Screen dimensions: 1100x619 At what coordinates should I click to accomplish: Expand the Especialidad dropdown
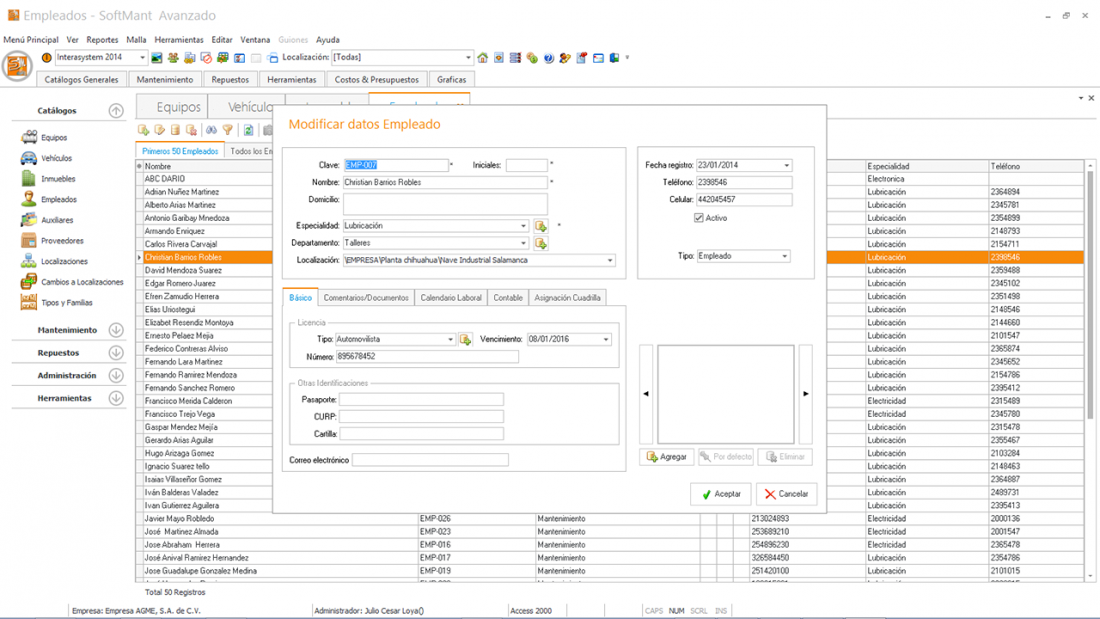[x=522, y=226]
